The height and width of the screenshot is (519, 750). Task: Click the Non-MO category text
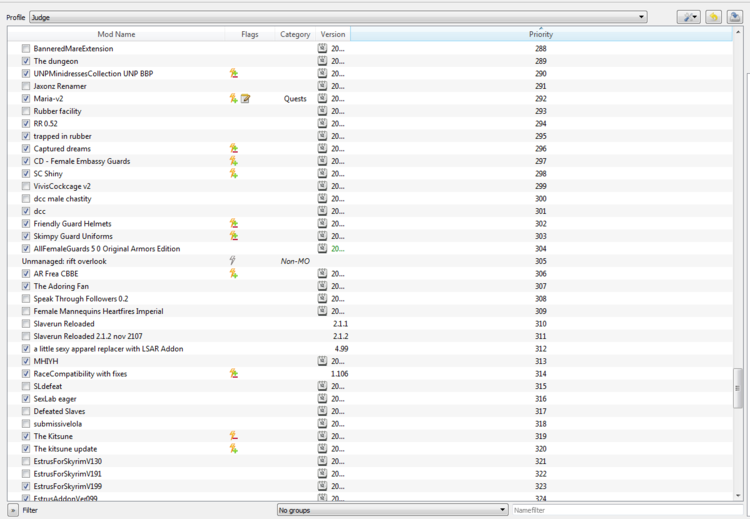click(295, 261)
